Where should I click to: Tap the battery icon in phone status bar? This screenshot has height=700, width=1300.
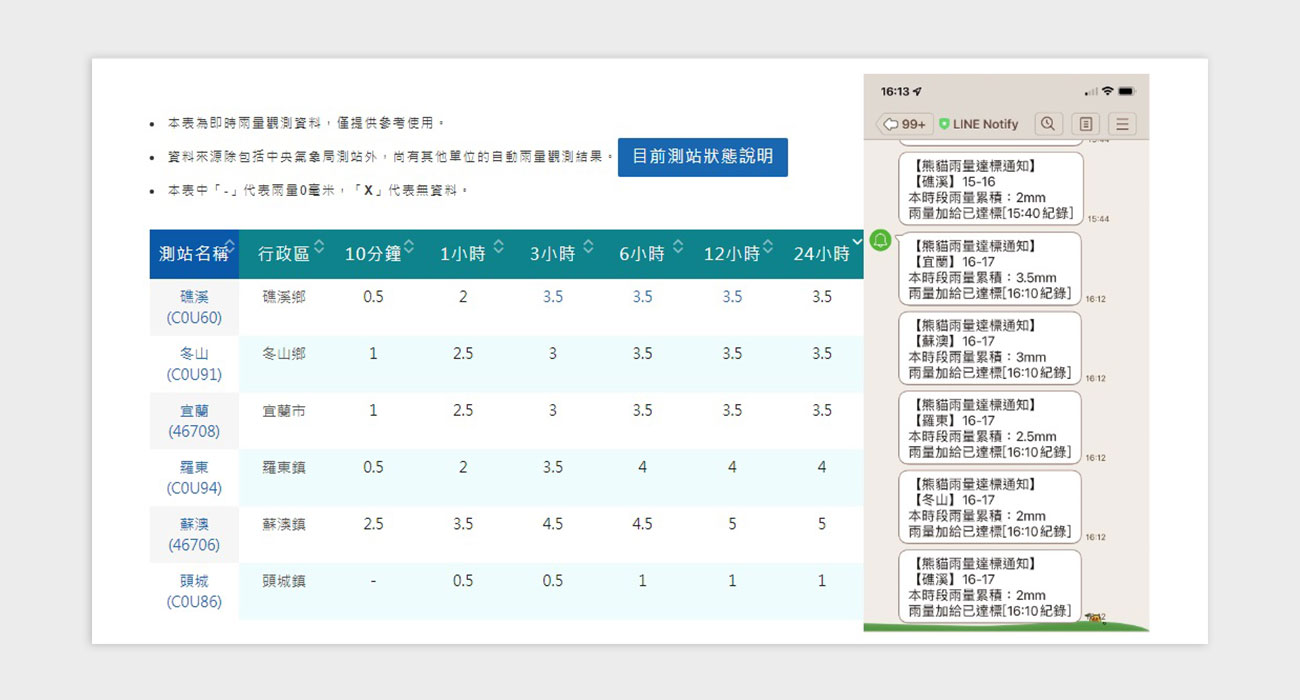(1127, 91)
